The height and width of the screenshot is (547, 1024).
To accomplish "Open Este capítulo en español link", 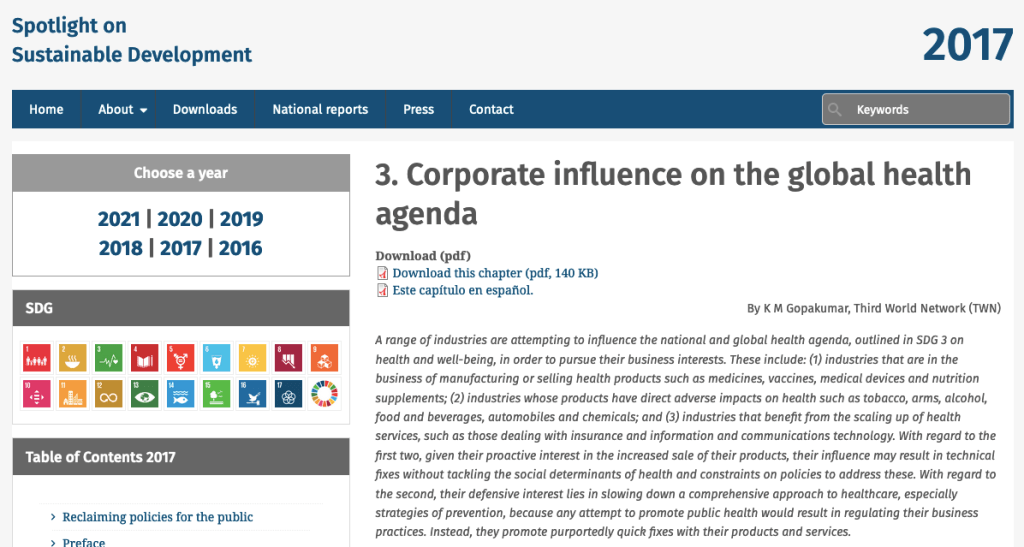I will [x=462, y=290].
